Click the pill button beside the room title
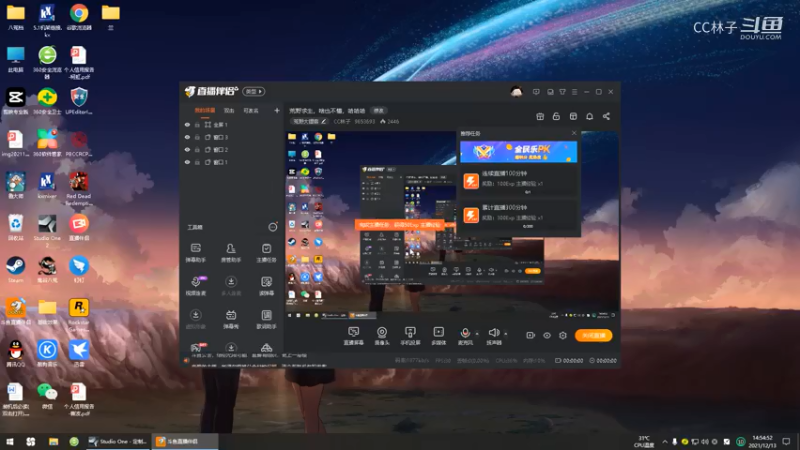This screenshot has width=800, height=450. 378,111
